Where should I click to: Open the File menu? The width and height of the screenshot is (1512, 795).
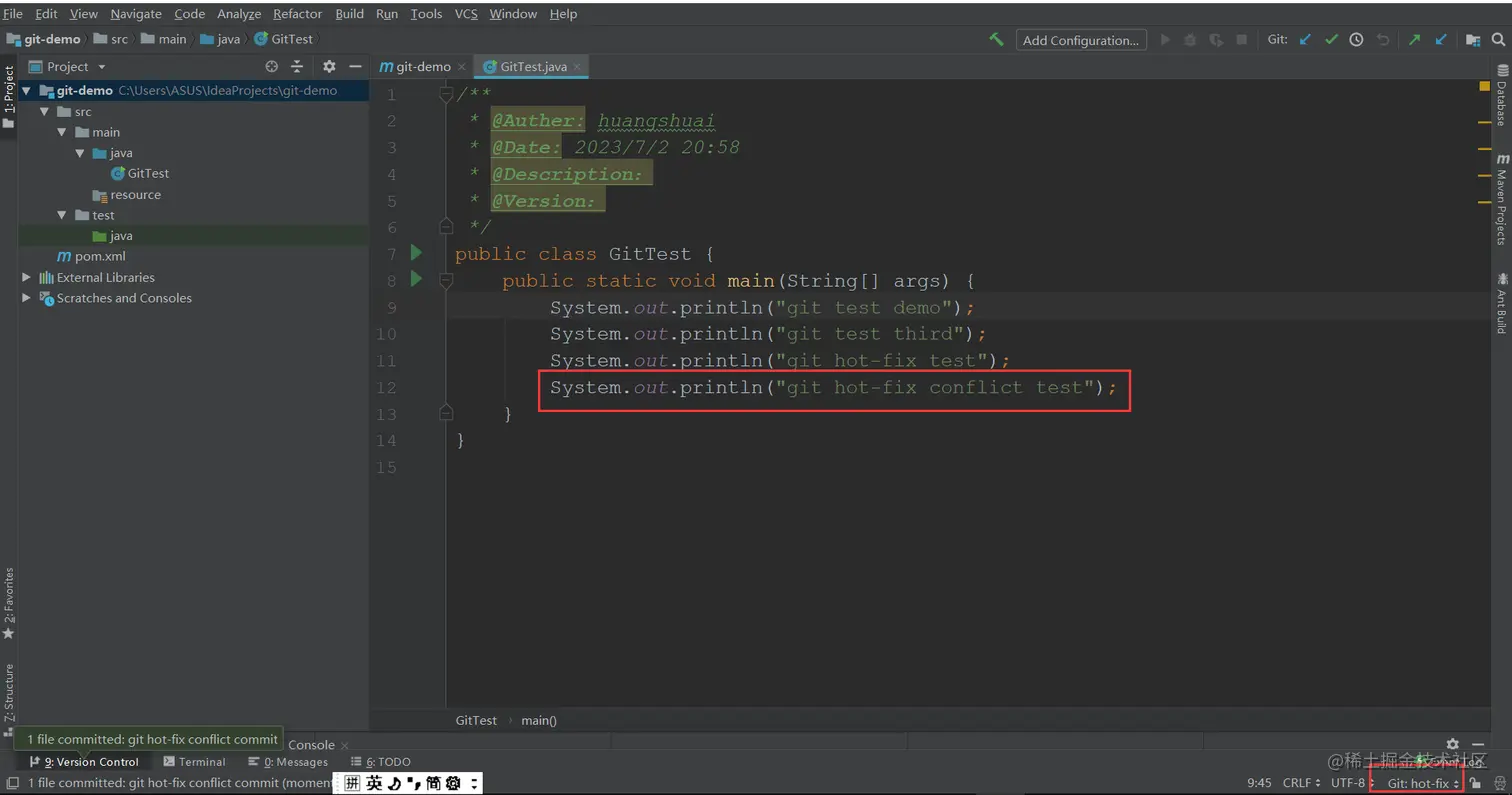[13, 14]
